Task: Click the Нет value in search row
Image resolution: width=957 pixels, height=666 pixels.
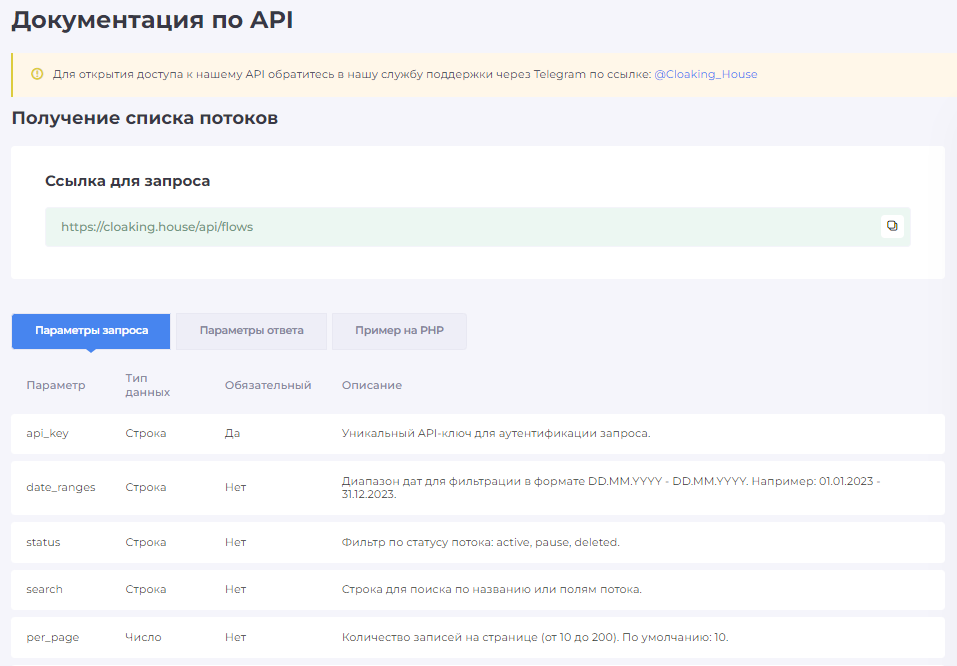Action: [x=236, y=590]
